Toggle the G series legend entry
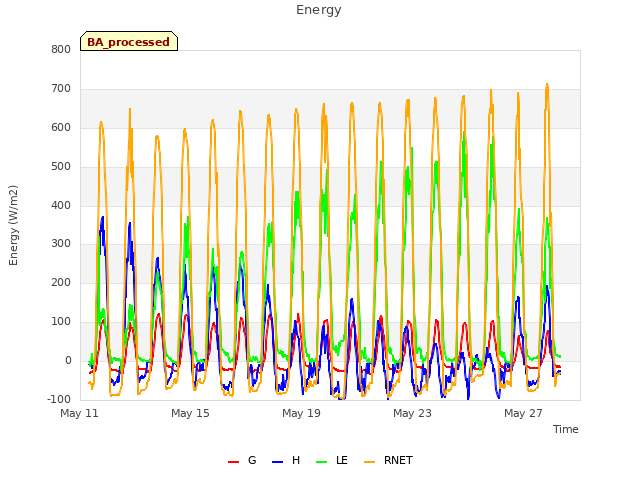The height and width of the screenshot is (480, 640). click(x=242, y=460)
